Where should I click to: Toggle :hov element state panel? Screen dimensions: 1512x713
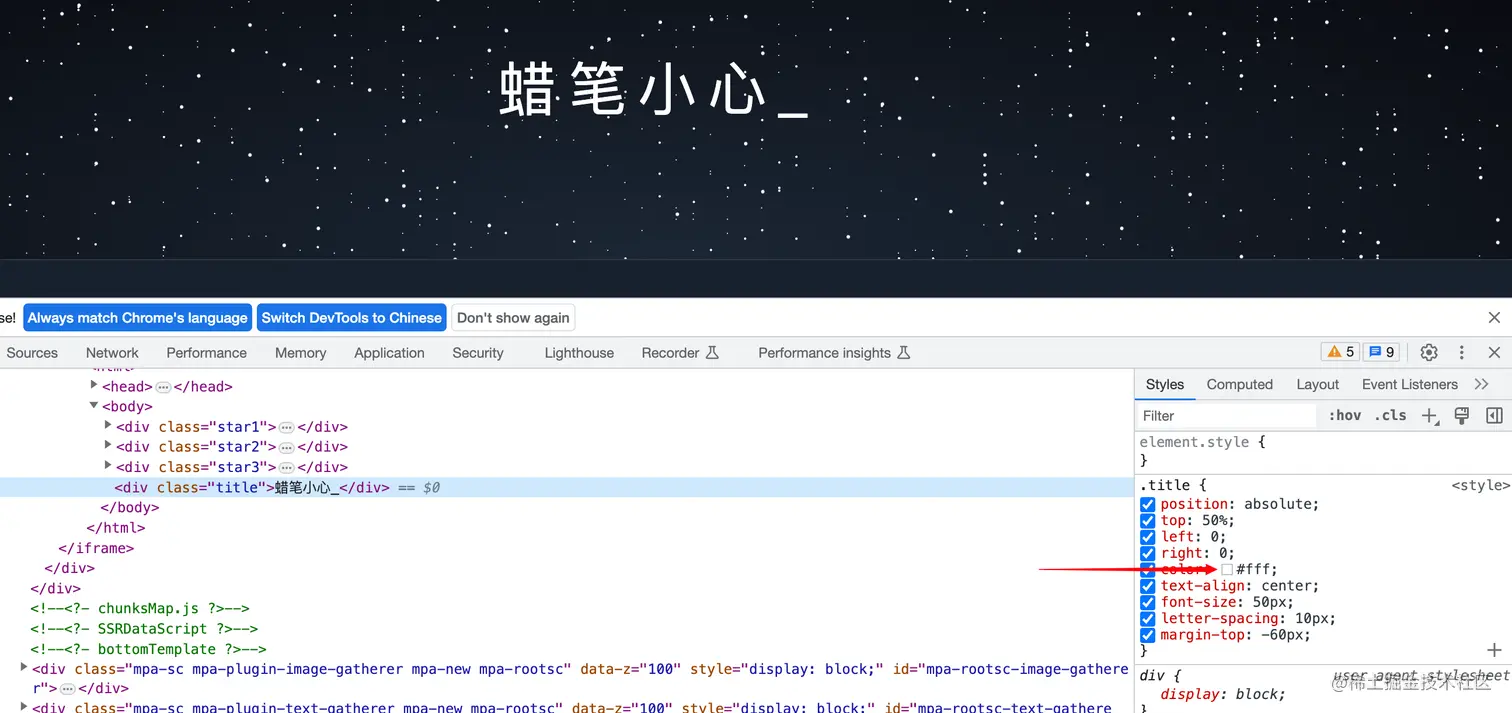[1345, 416]
